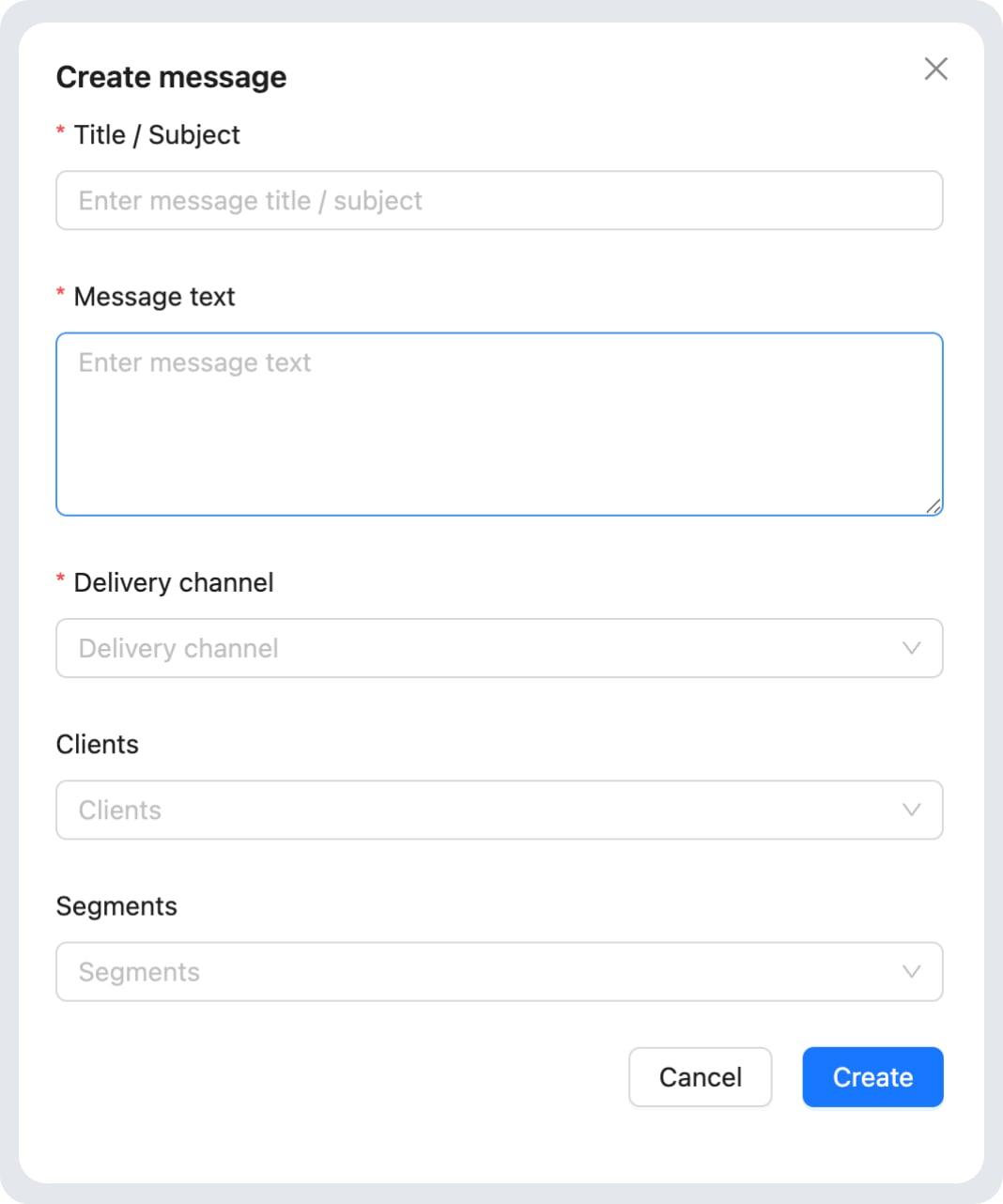
Task: Click the textarea resize handle
Action: pyautogui.click(x=934, y=505)
